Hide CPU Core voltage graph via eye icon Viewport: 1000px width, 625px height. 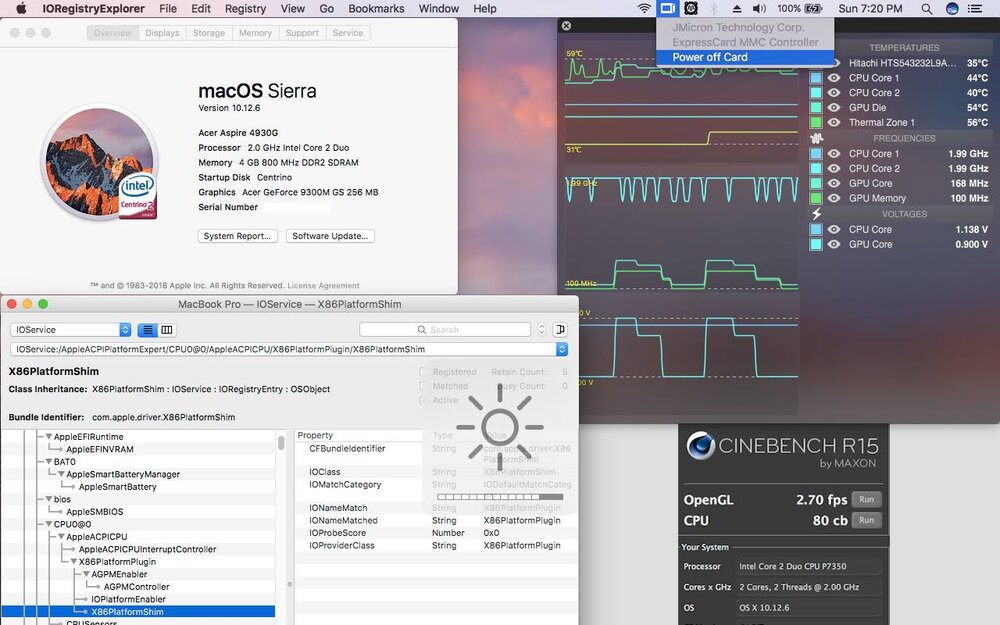point(834,230)
